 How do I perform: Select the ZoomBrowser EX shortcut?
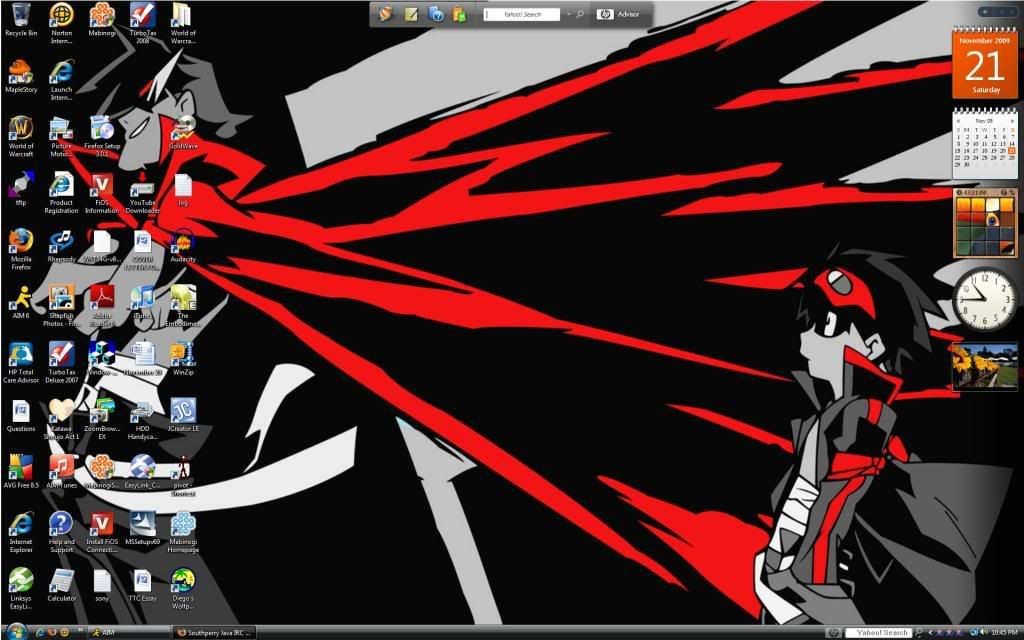[102, 419]
